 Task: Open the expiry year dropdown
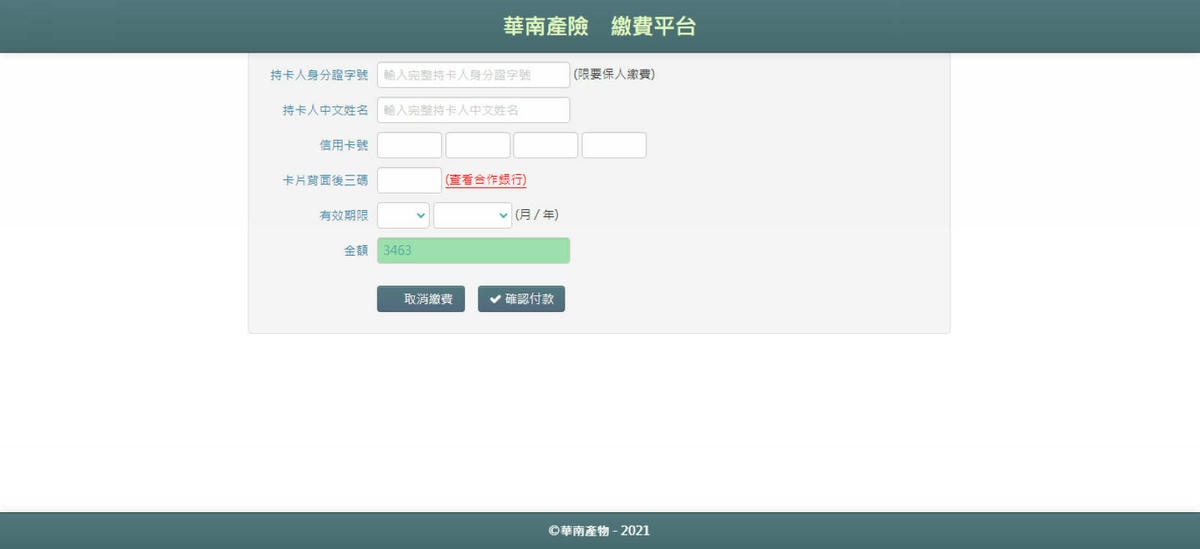click(472, 215)
